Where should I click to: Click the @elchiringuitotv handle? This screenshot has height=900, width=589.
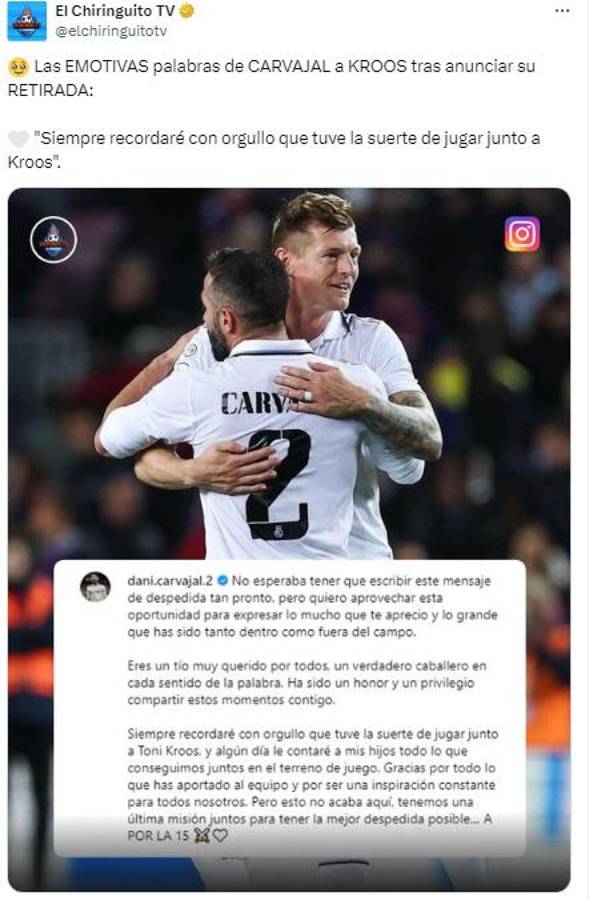tap(111, 31)
